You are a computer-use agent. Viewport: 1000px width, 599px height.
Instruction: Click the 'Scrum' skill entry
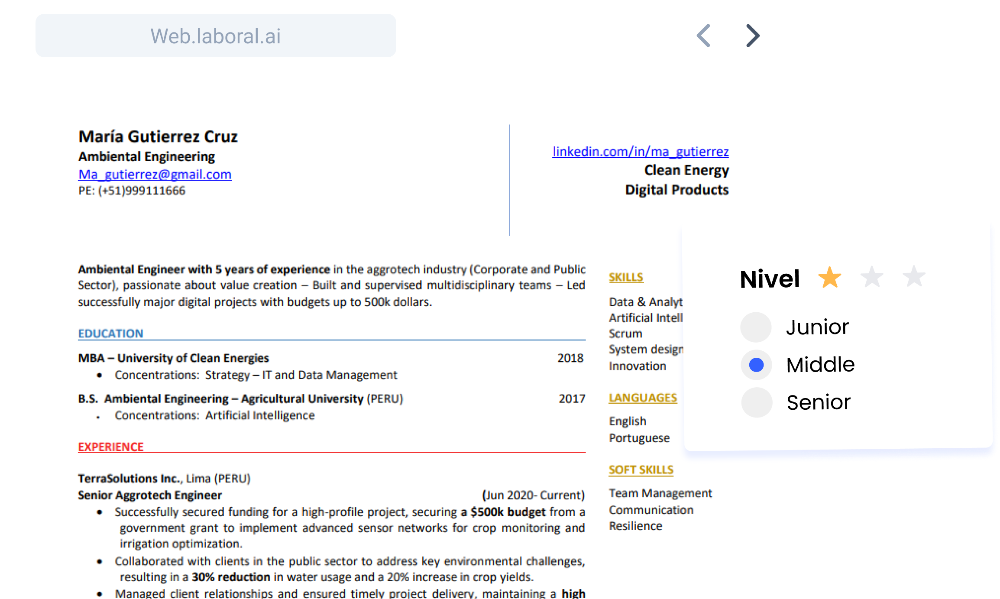(625, 334)
